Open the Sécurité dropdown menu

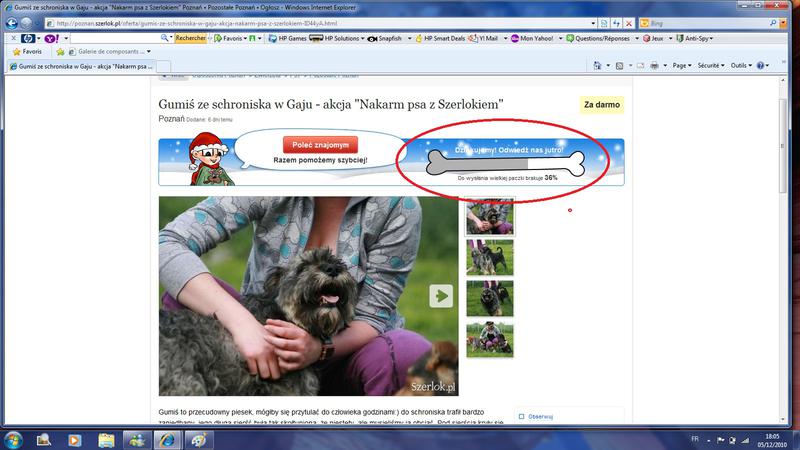click(x=711, y=65)
